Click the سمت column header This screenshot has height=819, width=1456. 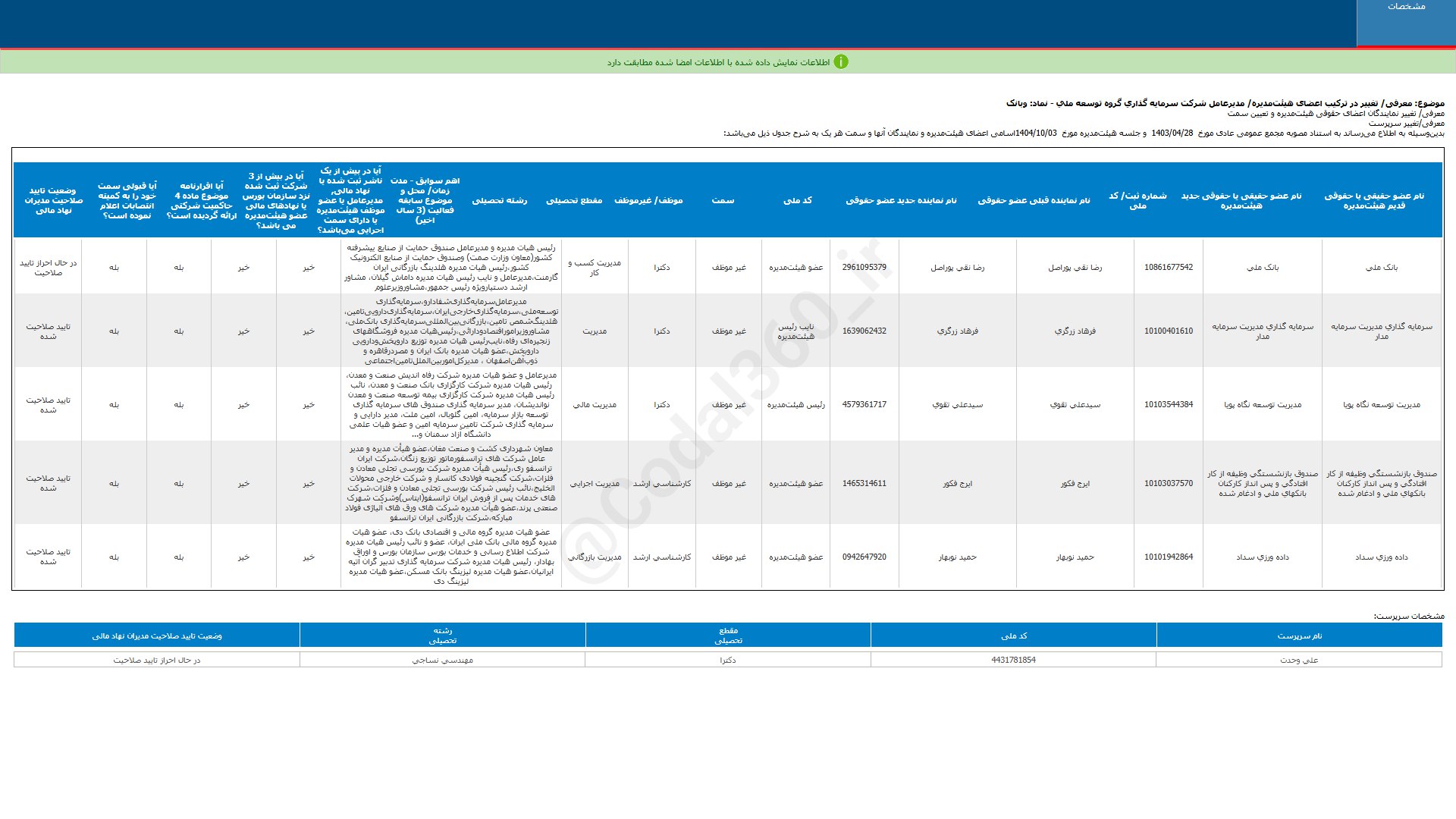coord(723,200)
